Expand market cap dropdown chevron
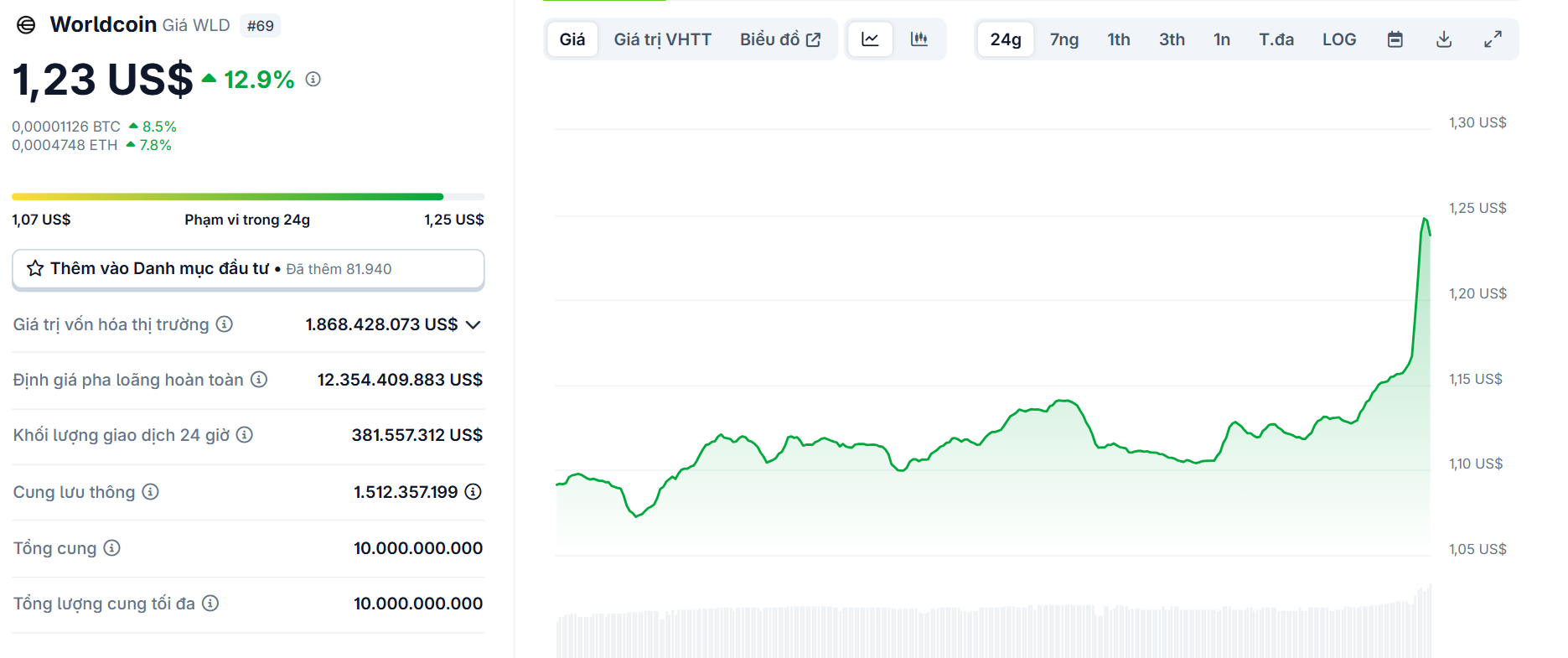The height and width of the screenshot is (658, 1568). (474, 325)
